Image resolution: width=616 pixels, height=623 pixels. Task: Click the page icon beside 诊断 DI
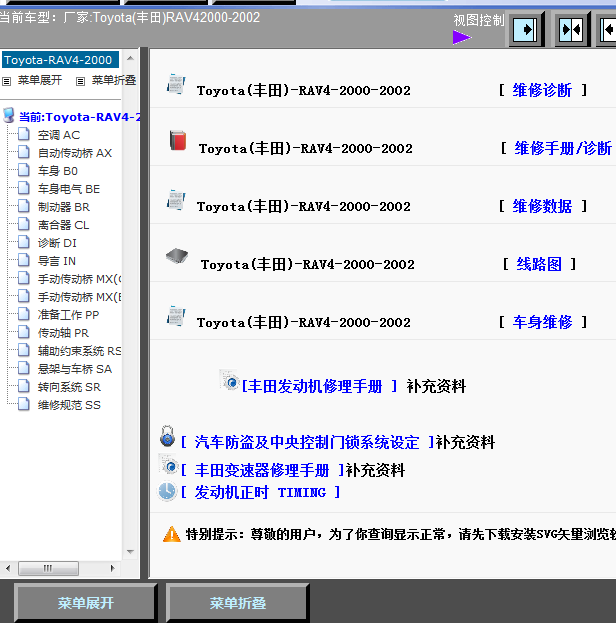pyautogui.click(x=24, y=242)
